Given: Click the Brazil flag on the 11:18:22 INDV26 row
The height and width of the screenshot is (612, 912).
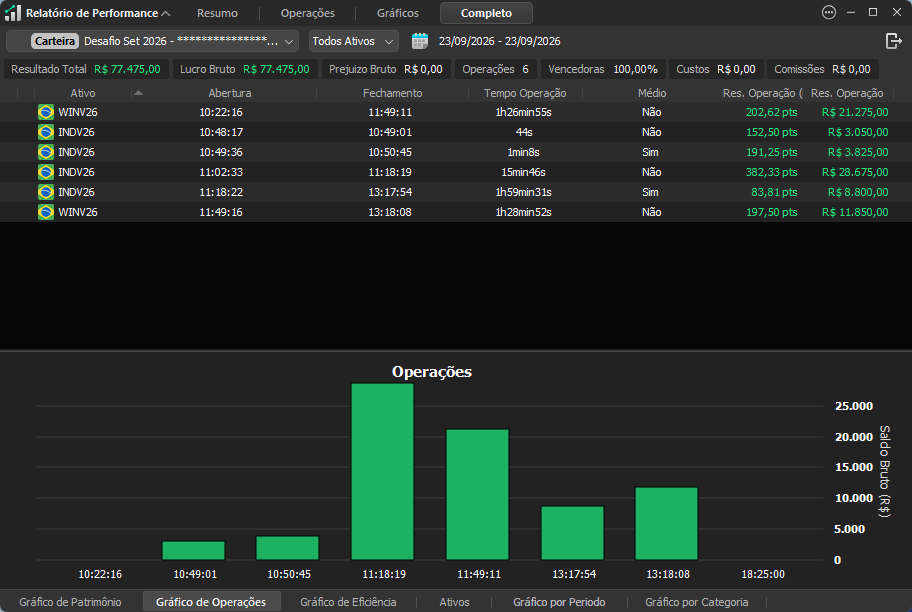Looking at the screenshot, I should [46, 192].
